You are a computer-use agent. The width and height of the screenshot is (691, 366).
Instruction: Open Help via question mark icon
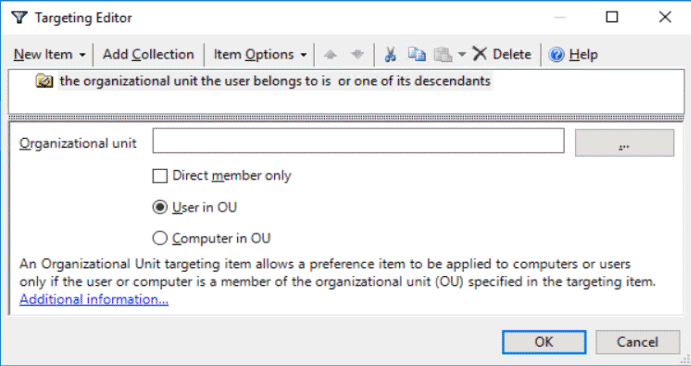pos(556,55)
